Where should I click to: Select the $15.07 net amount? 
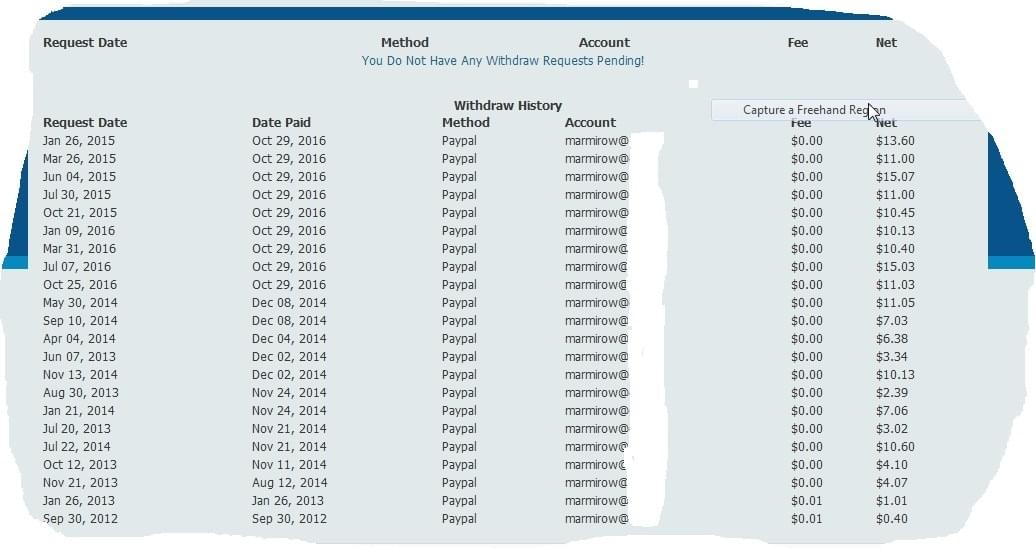click(895, 177)
